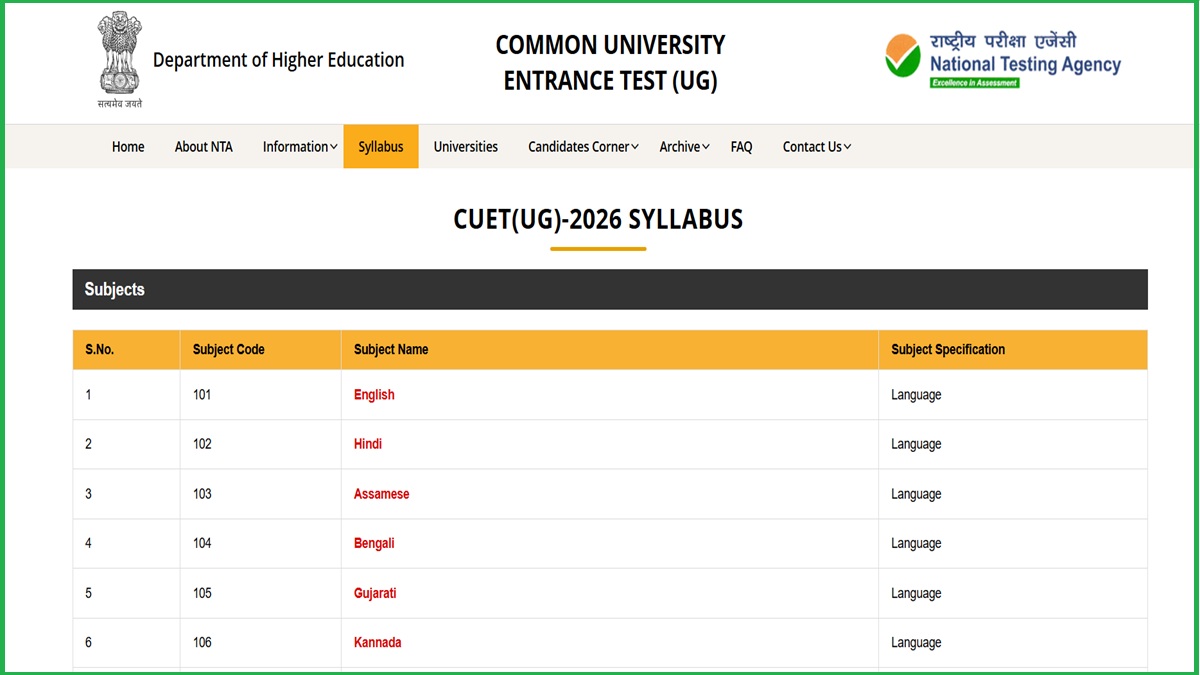1200x675 pixels.
Task: Click the National Testing Agency logo
Action: tap(1002, 60)
